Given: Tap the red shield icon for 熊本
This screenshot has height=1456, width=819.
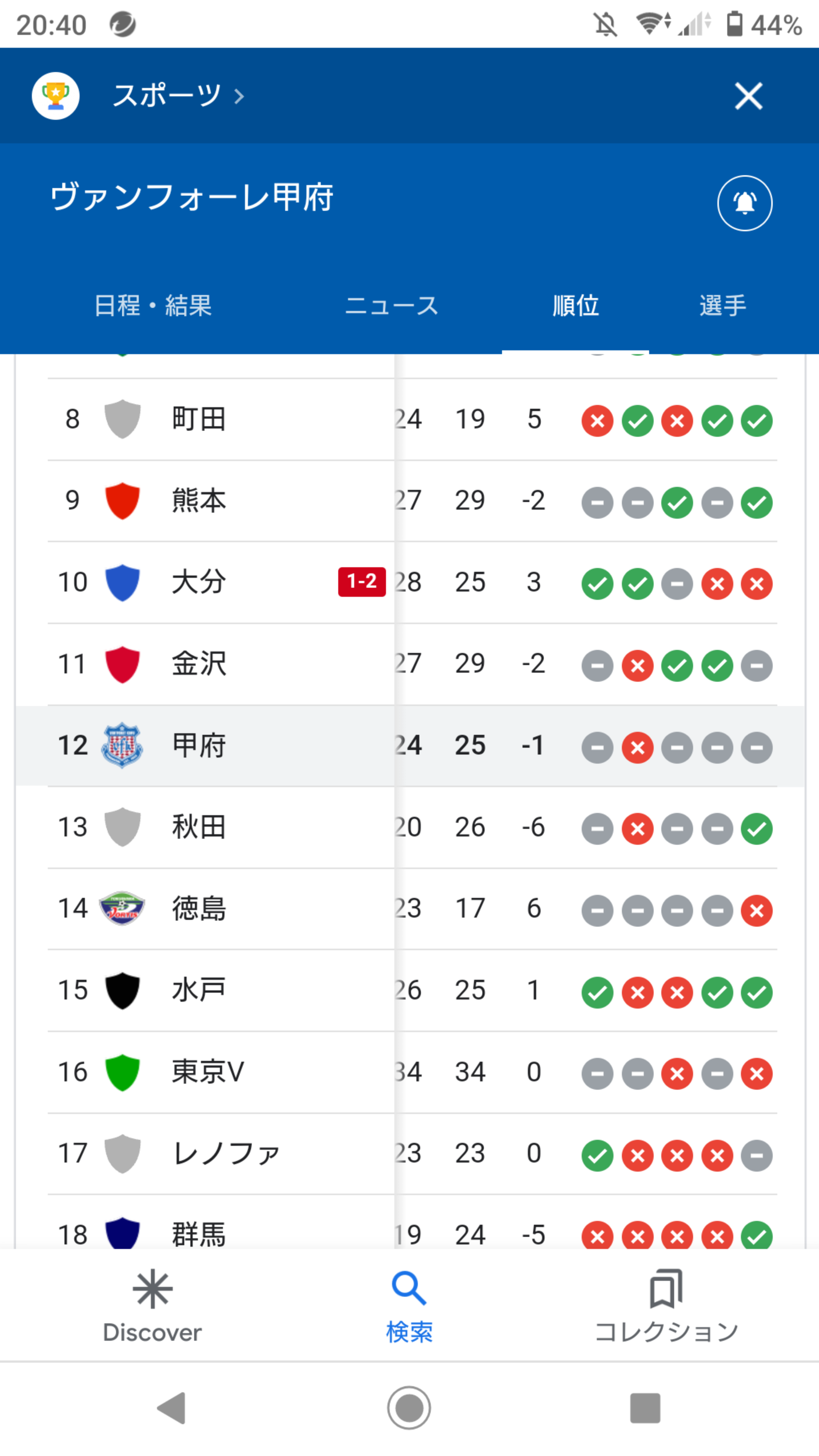Looking at the screenshot, I should tap(122, 500).
